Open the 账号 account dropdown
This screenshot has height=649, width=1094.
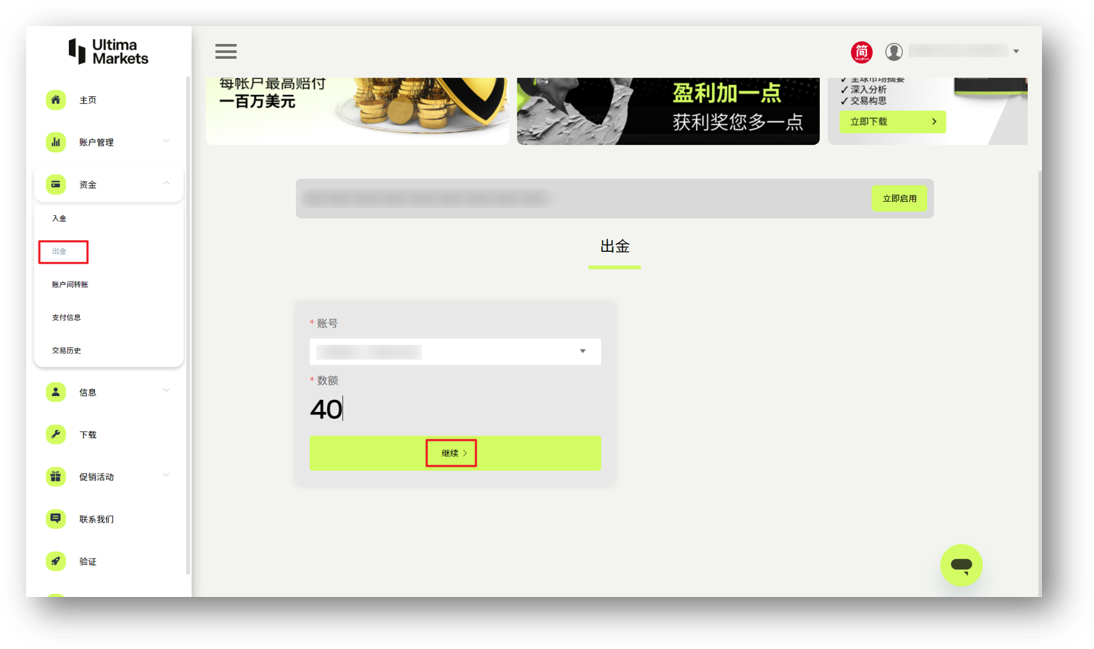455,352
